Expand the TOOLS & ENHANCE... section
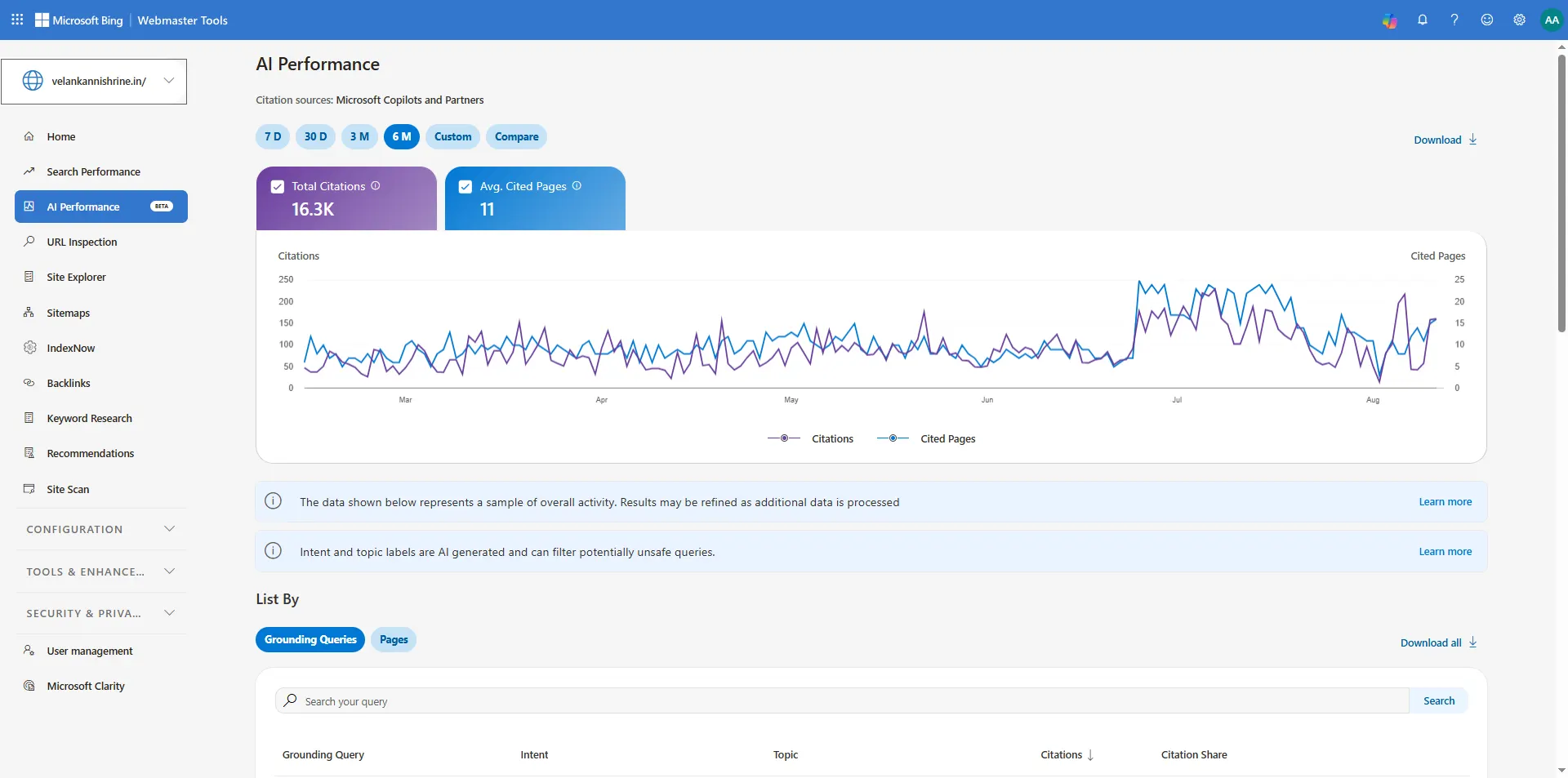 (x=100, y=571)
